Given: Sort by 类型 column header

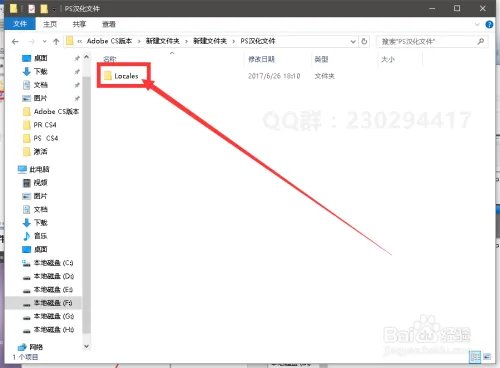Looking at the screenshot, I should (x=321, y=59).
